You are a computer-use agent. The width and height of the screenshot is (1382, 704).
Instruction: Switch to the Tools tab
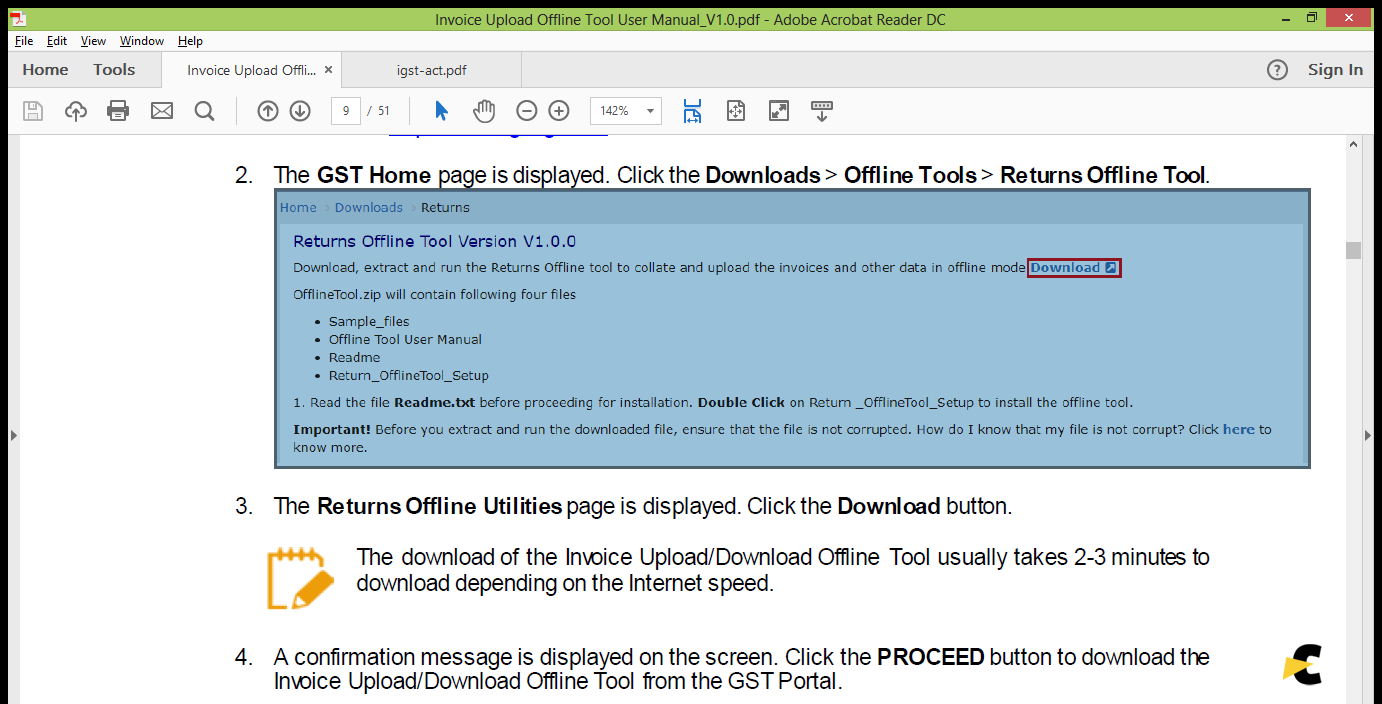(x=114, y=70)
